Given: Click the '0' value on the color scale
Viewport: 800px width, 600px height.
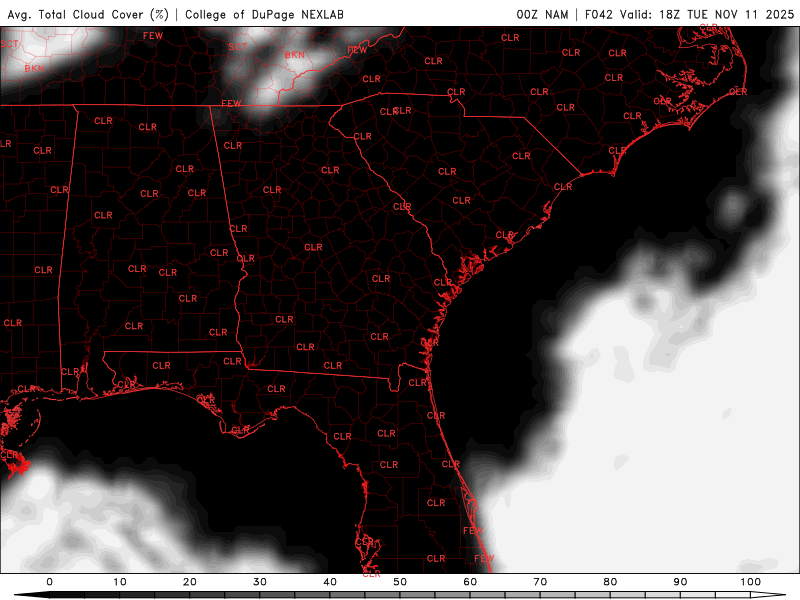Looking at the screenshot, I should pos(49,582).
